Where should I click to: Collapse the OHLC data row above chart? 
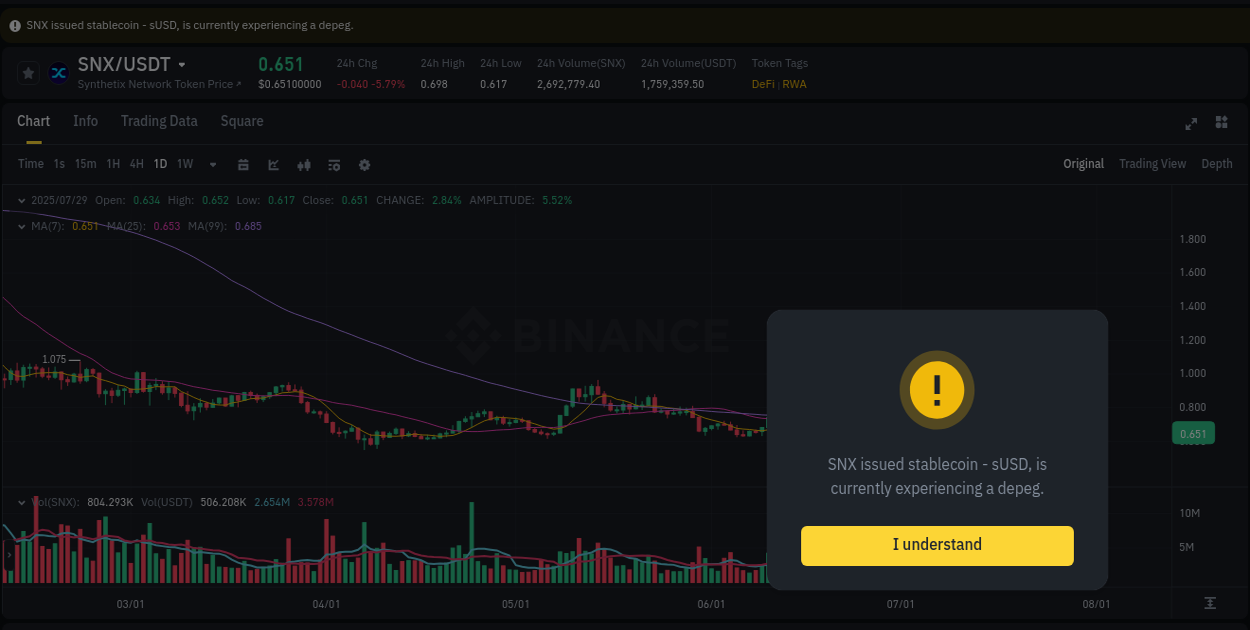[x=20, y=200]
